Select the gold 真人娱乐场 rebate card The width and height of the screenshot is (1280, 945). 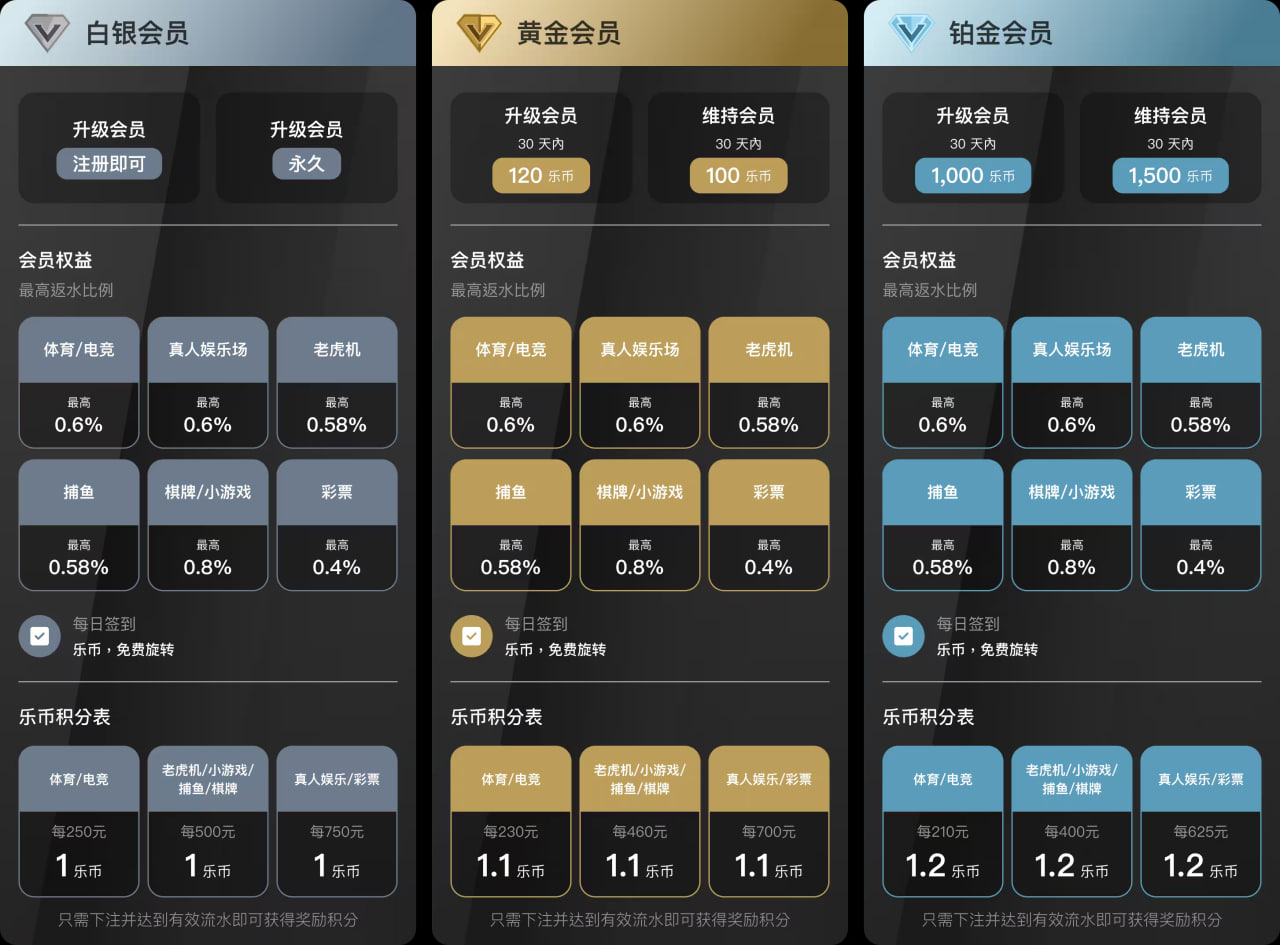[x=640, y=382]
